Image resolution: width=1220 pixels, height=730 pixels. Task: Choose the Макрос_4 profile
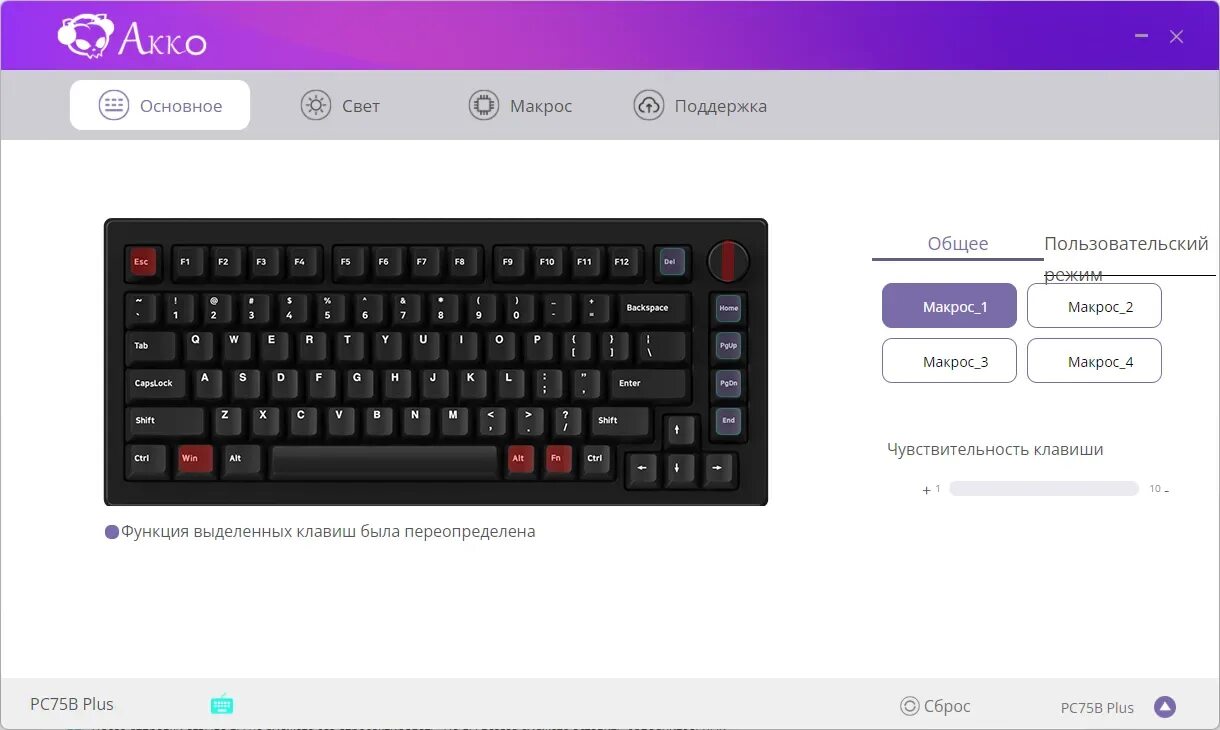click(1094, 361)
